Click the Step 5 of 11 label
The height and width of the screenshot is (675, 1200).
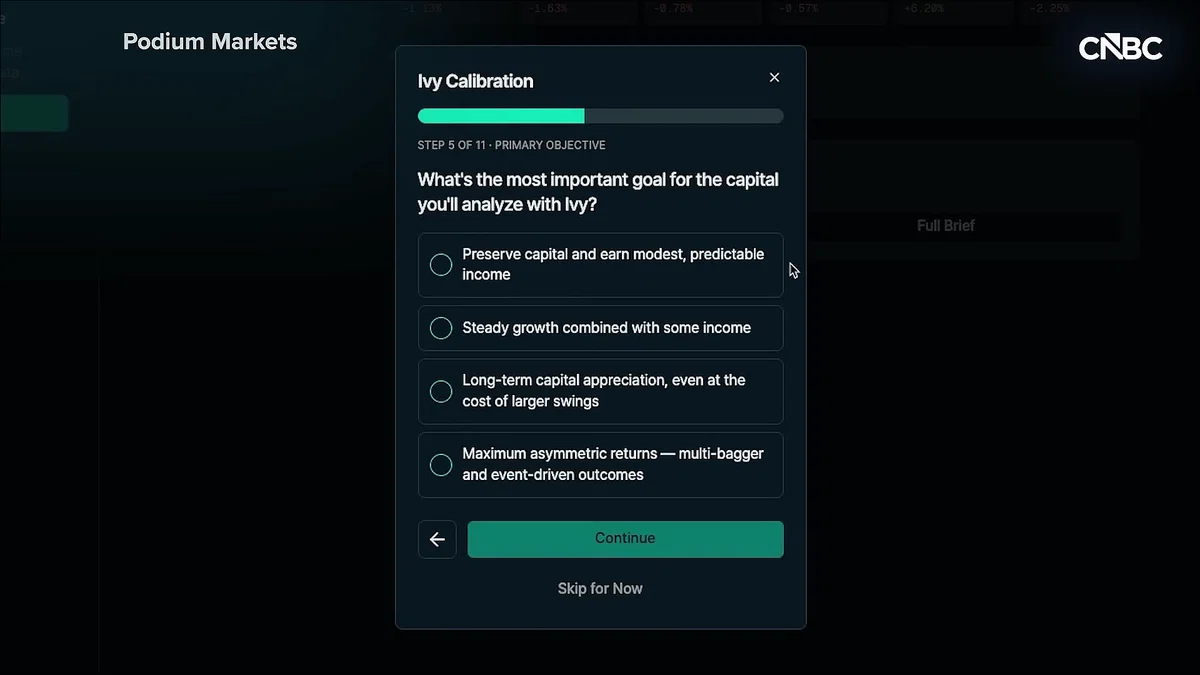tap(452, 145)
